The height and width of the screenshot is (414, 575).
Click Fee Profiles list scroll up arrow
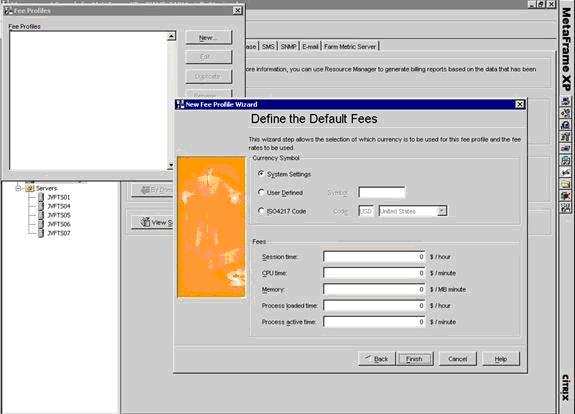click(x=171, y=36)
